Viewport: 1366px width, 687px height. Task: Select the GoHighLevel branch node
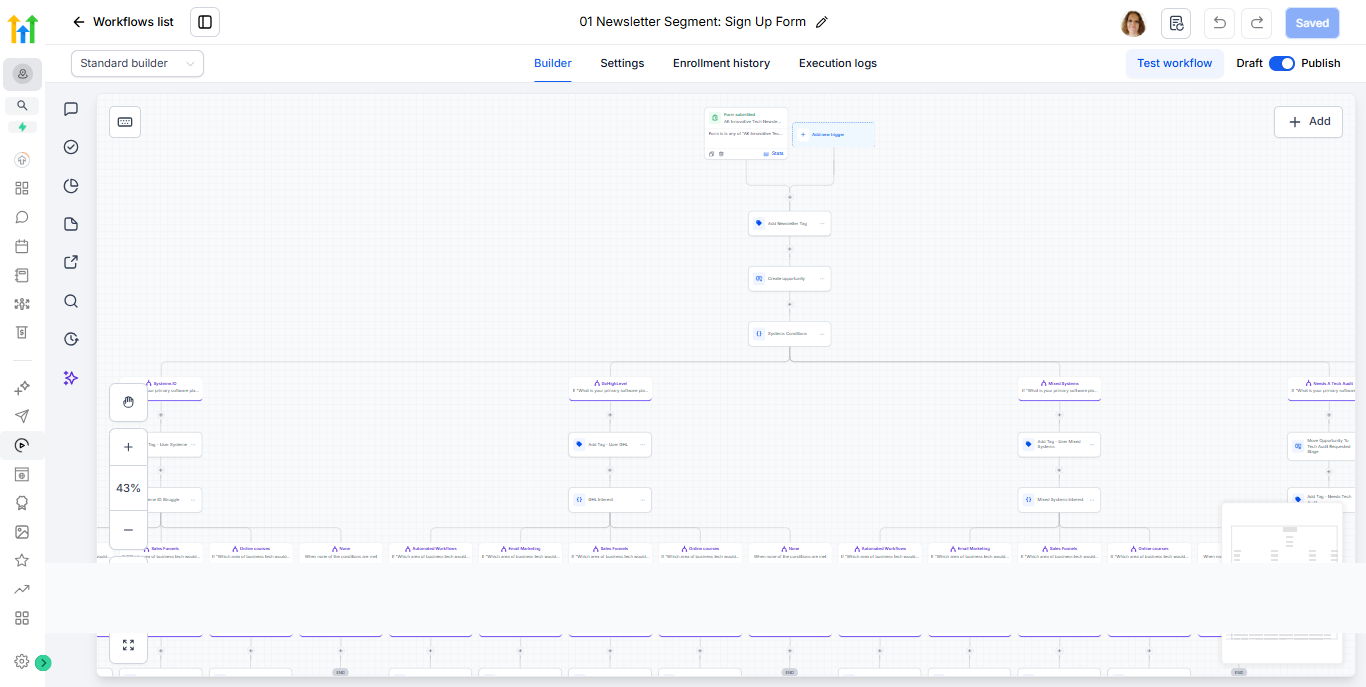click(x=610, y=388)
